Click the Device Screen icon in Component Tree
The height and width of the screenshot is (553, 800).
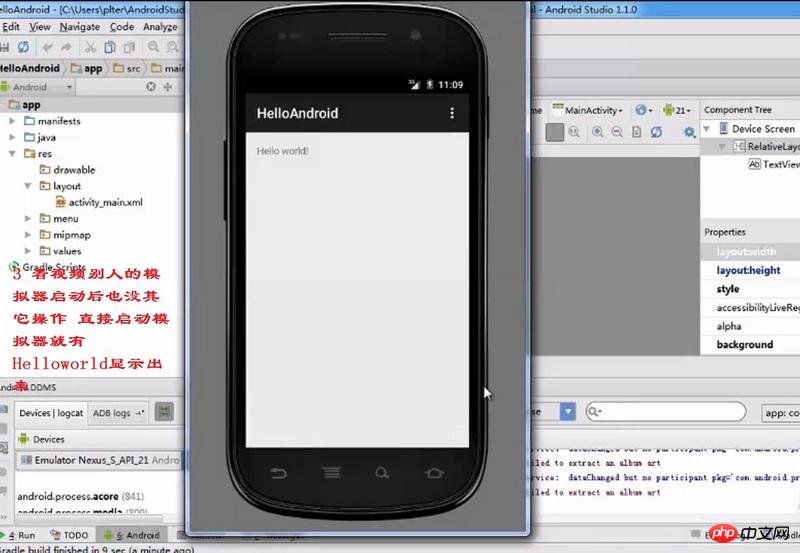tap(723, 128)
